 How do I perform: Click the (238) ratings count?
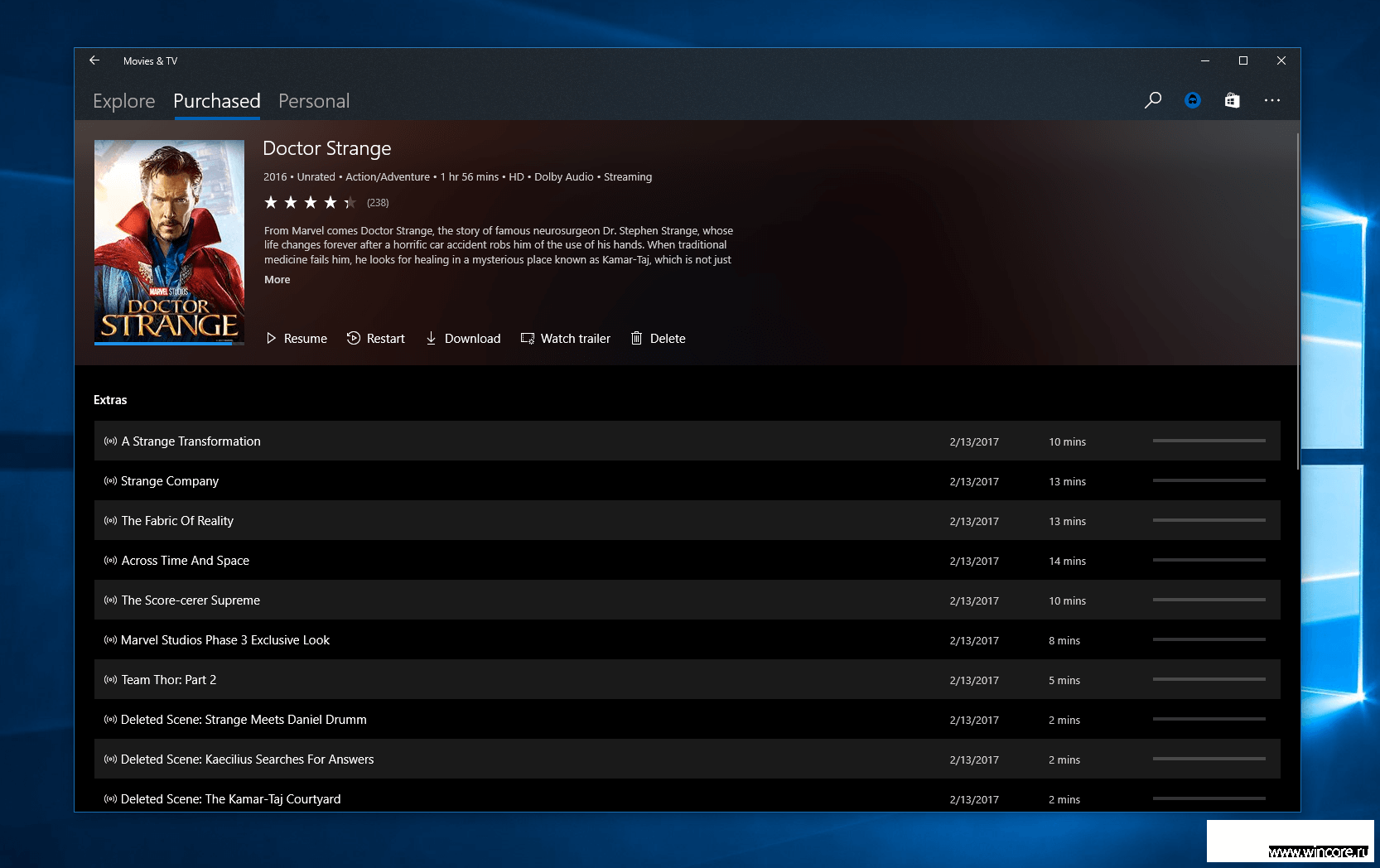pos(378,203)
